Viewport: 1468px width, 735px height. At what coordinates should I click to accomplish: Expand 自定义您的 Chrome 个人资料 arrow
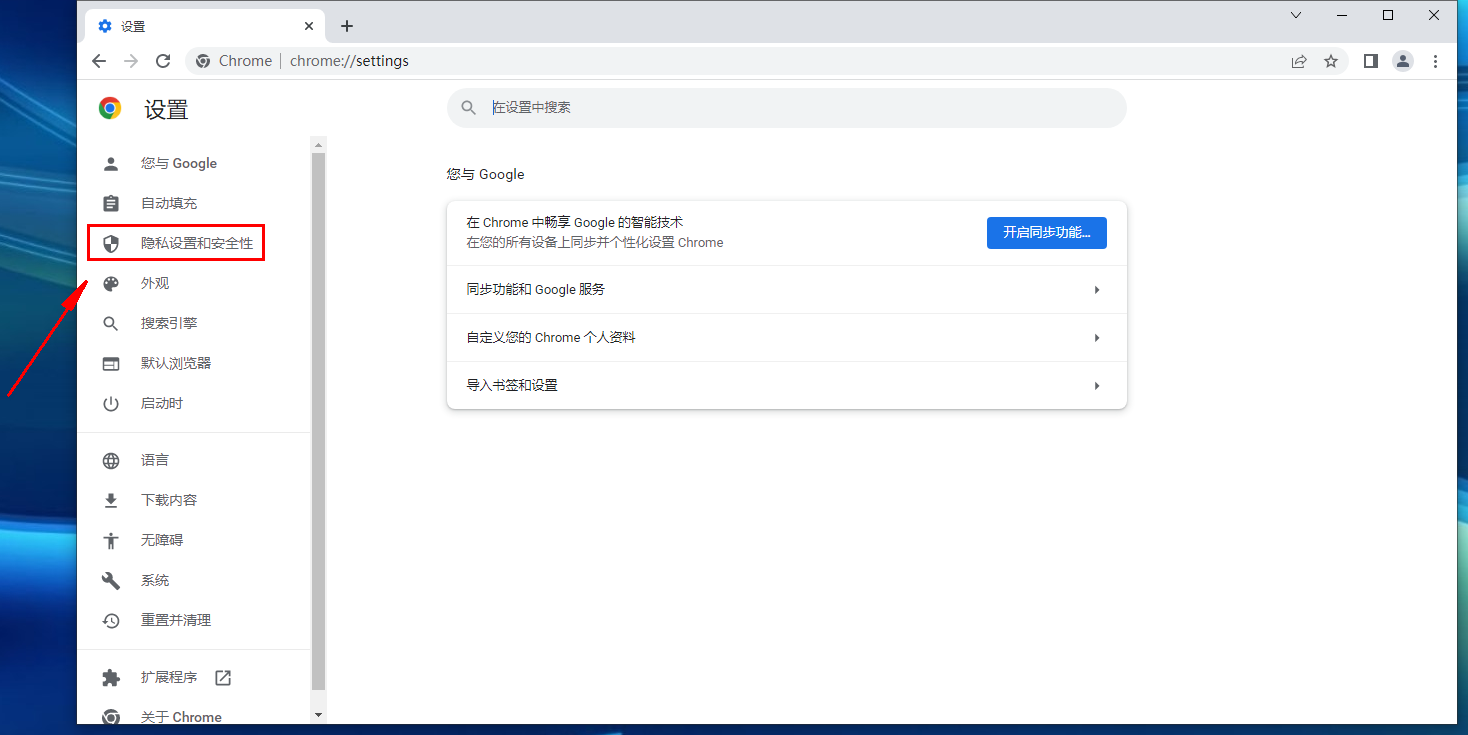1097,338
